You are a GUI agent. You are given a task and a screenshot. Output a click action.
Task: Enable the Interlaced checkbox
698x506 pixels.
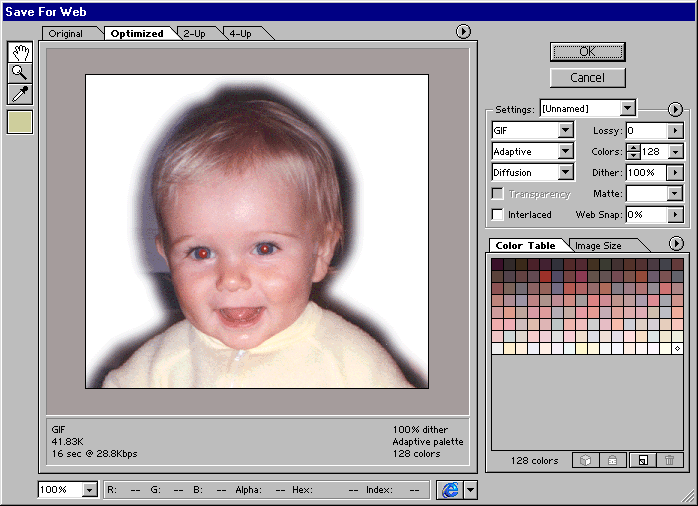498,215
